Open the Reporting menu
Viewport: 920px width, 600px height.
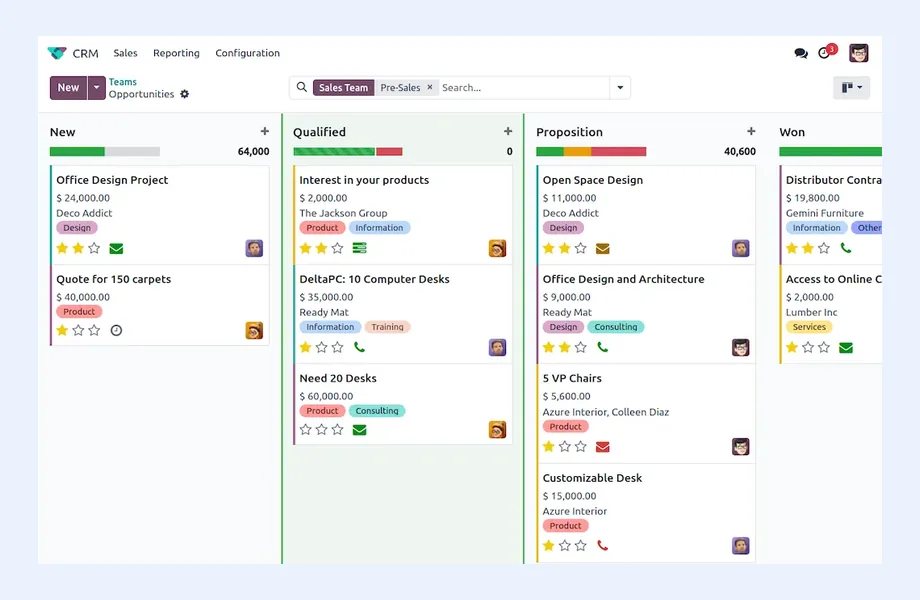(176, 53)
